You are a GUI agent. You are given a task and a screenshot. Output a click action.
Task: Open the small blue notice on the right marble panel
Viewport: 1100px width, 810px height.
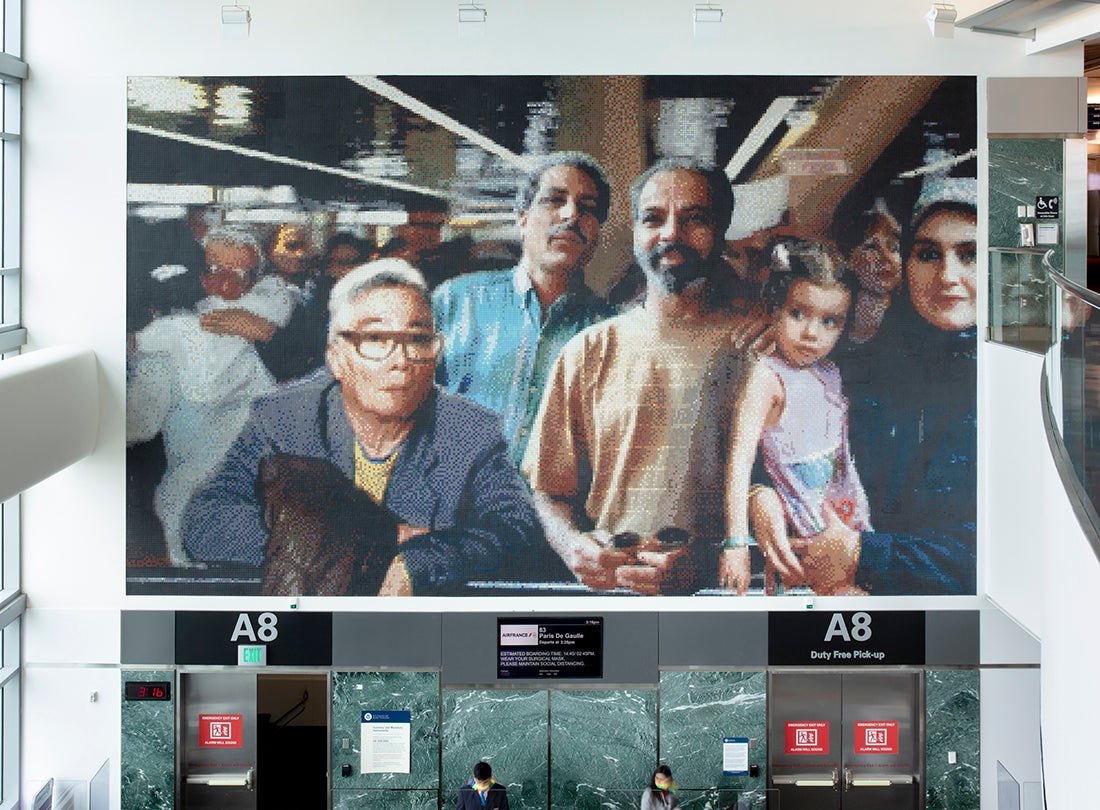[x=736, y=755]
